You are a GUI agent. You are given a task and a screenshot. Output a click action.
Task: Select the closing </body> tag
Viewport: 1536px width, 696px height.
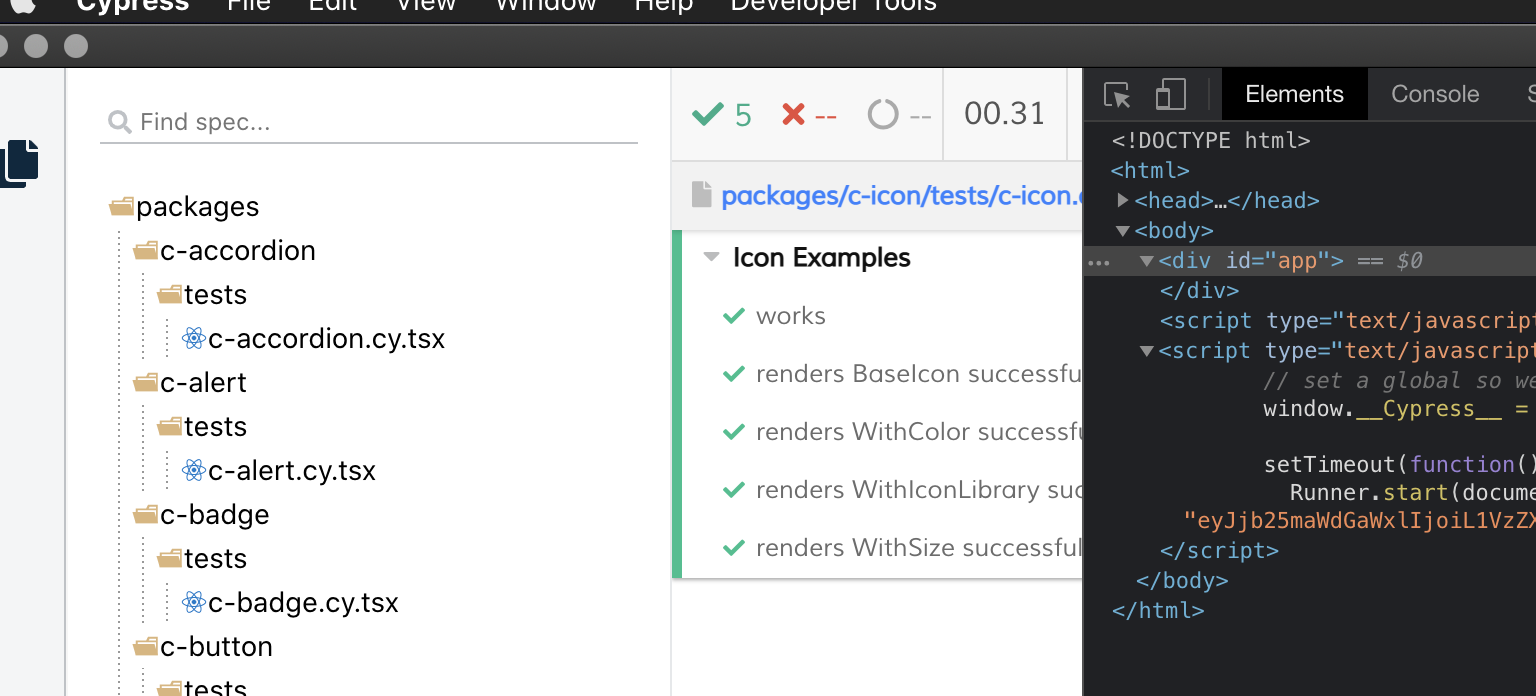(x=1182, y=581)
